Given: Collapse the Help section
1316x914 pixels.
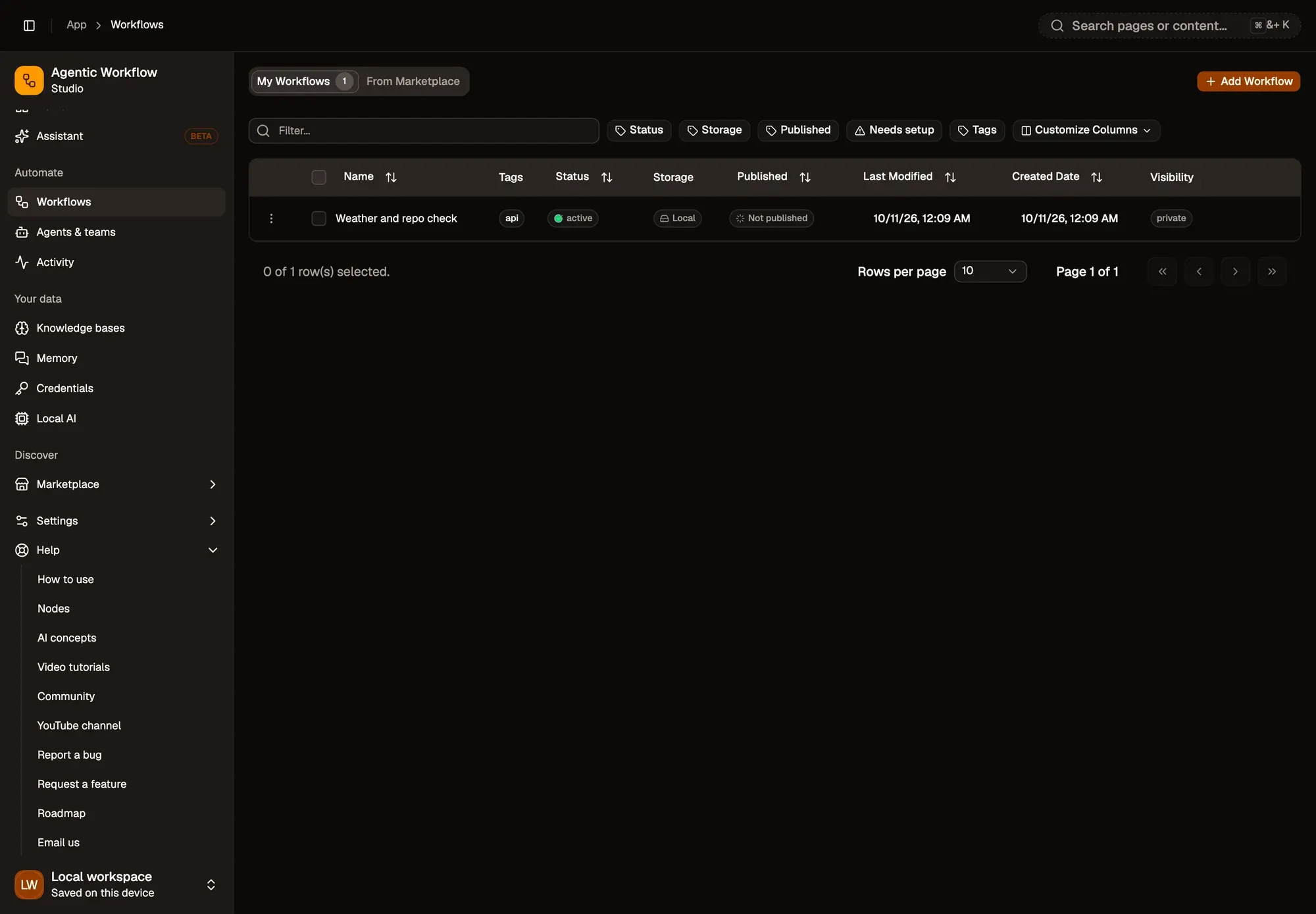Looking at the screenshot, I should click(x=116, y=550).
